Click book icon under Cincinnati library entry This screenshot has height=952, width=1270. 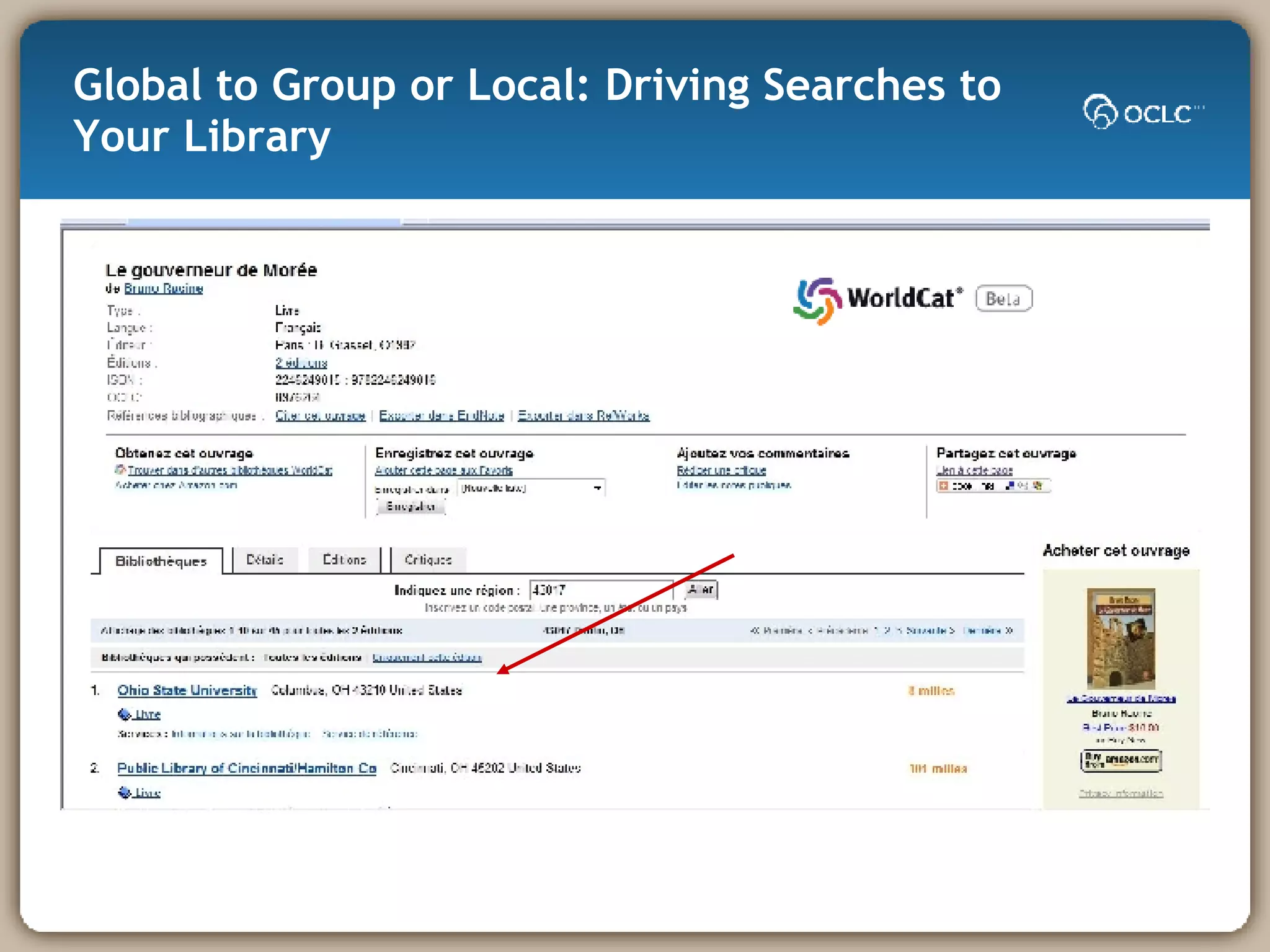(x=124, y=792)
